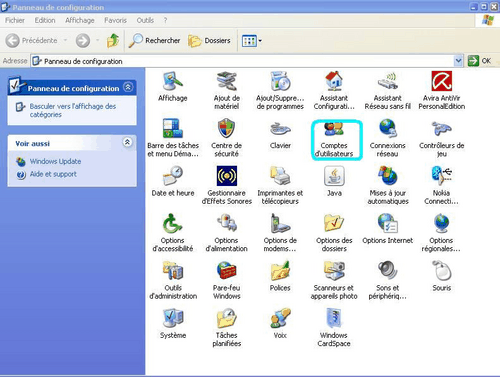Open the views mode dropdown button

point(251,41)
